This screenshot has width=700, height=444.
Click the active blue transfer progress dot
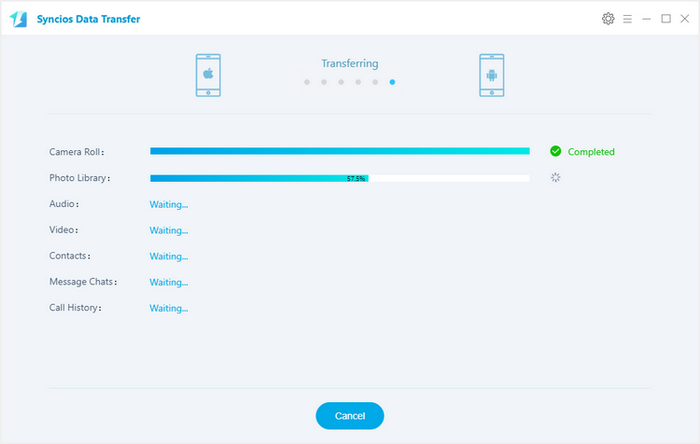tap(392, 82)
